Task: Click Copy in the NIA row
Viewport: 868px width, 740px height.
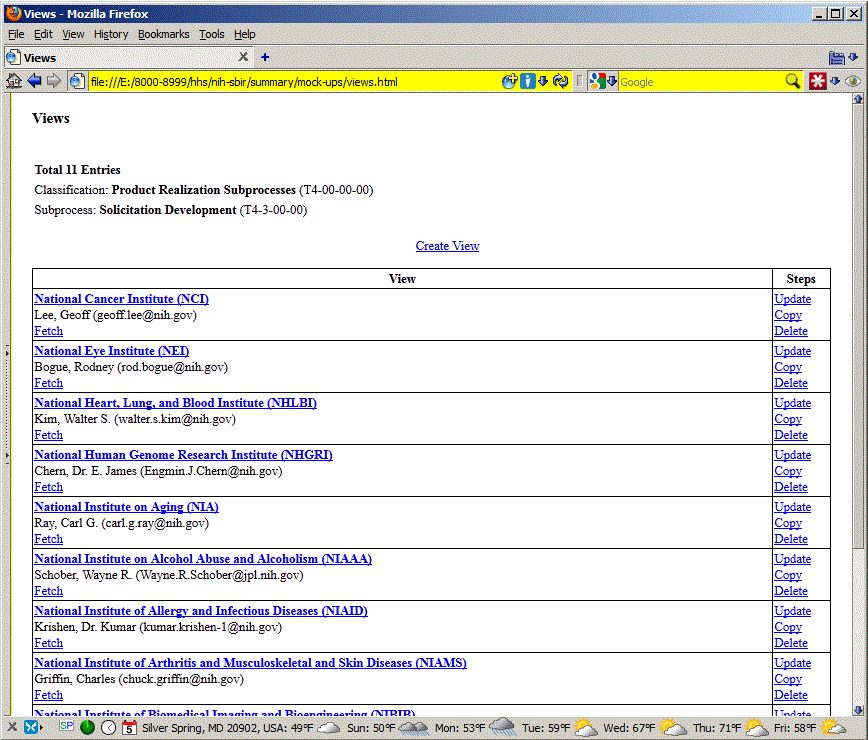Action: click(788, 523)
